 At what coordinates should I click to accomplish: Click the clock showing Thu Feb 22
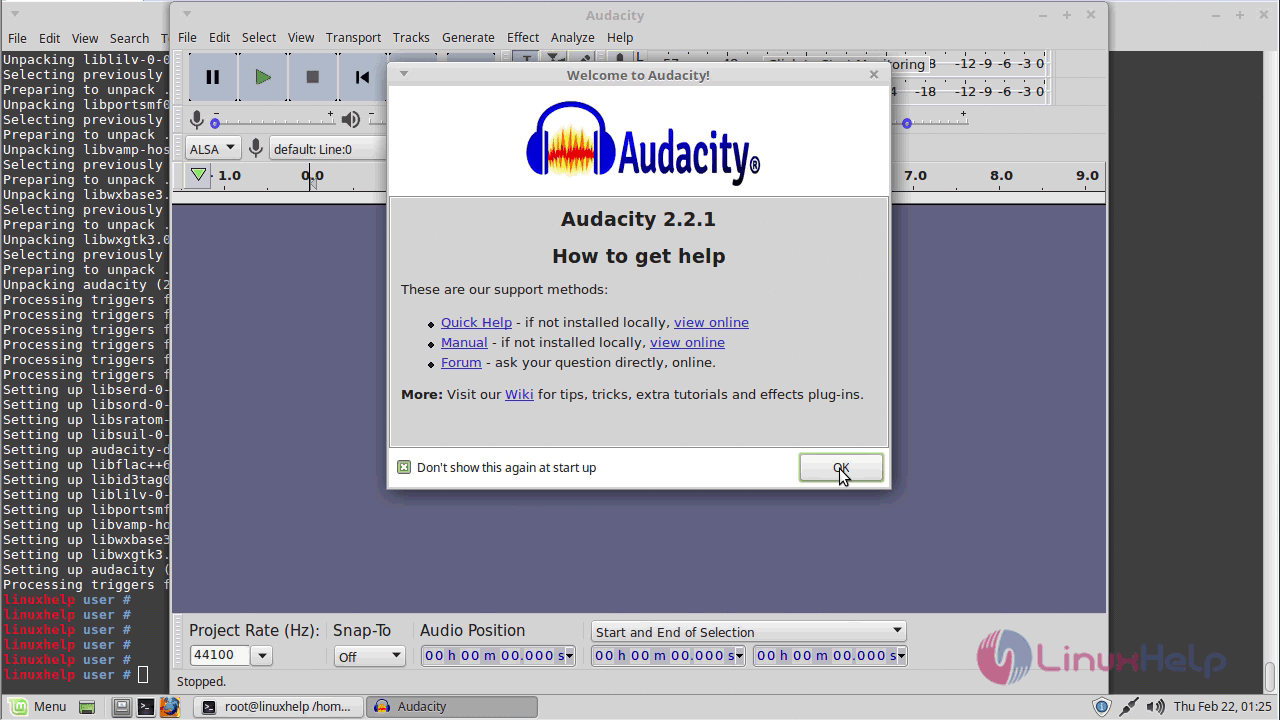(x=1223, y=707)
